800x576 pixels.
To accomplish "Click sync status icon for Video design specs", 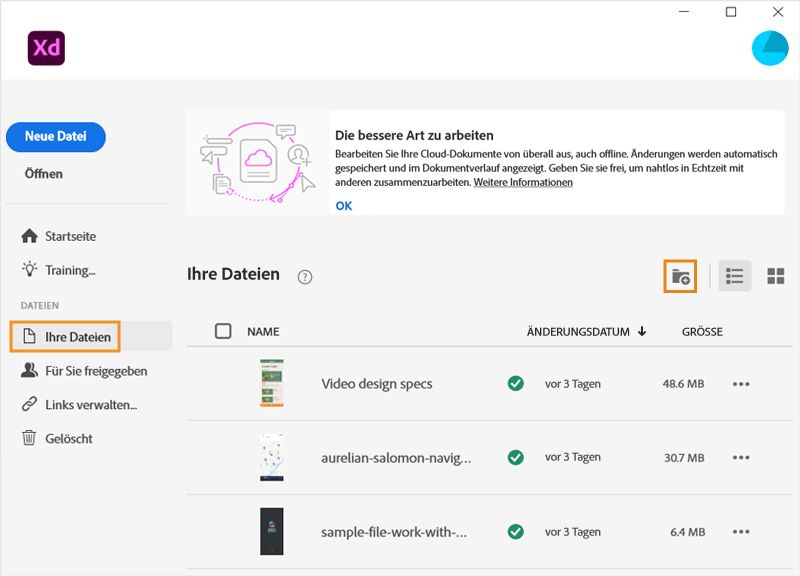I will tap(516, 383).
